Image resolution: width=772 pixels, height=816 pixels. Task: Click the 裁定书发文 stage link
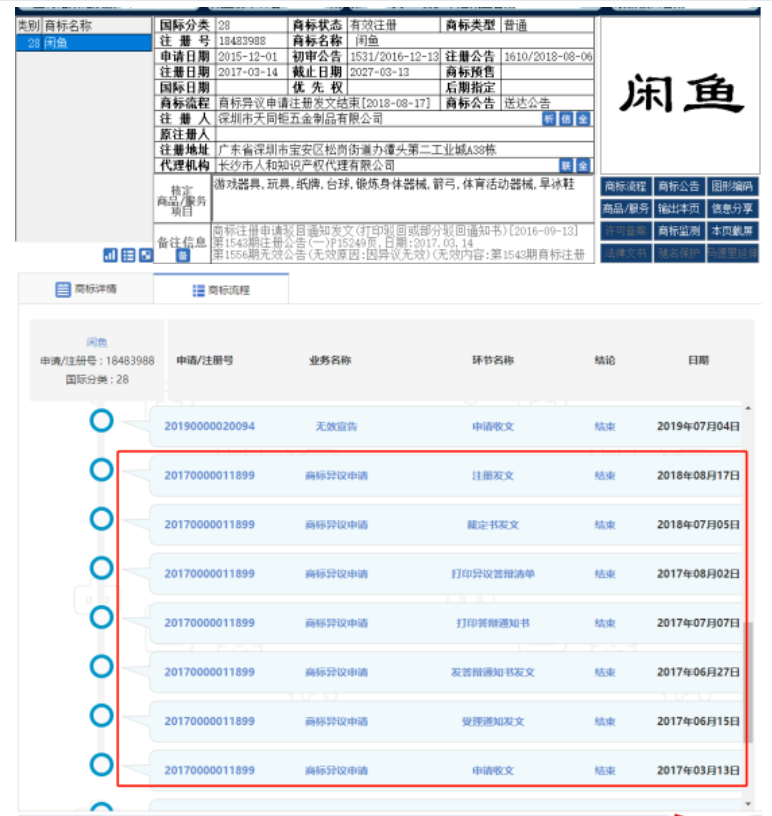point(492,525)
